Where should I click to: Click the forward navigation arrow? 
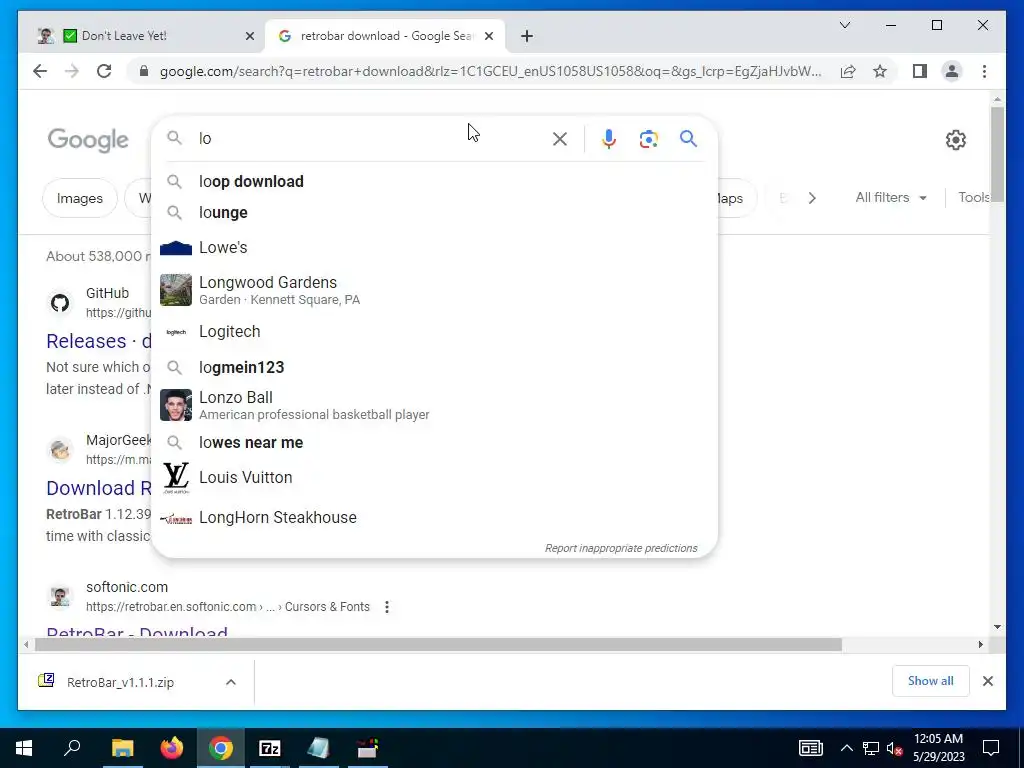(x=72, y=71)
